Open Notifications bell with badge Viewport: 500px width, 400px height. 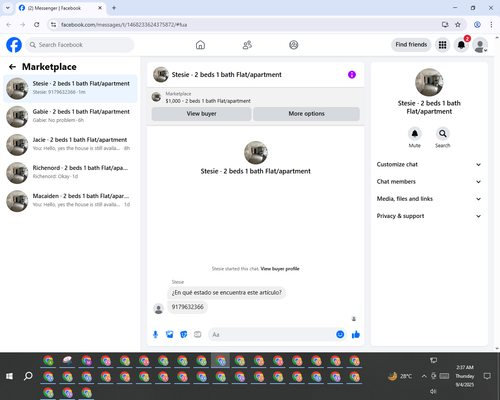[x=461, y=45]
